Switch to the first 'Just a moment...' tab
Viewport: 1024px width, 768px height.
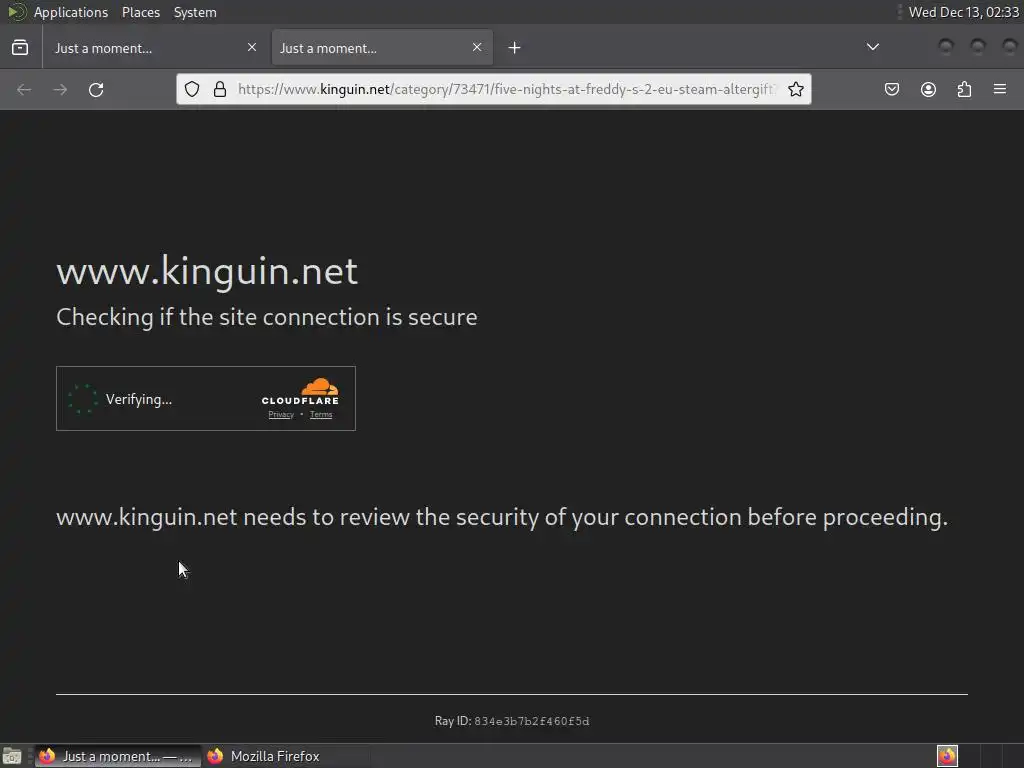click(154, 48)
